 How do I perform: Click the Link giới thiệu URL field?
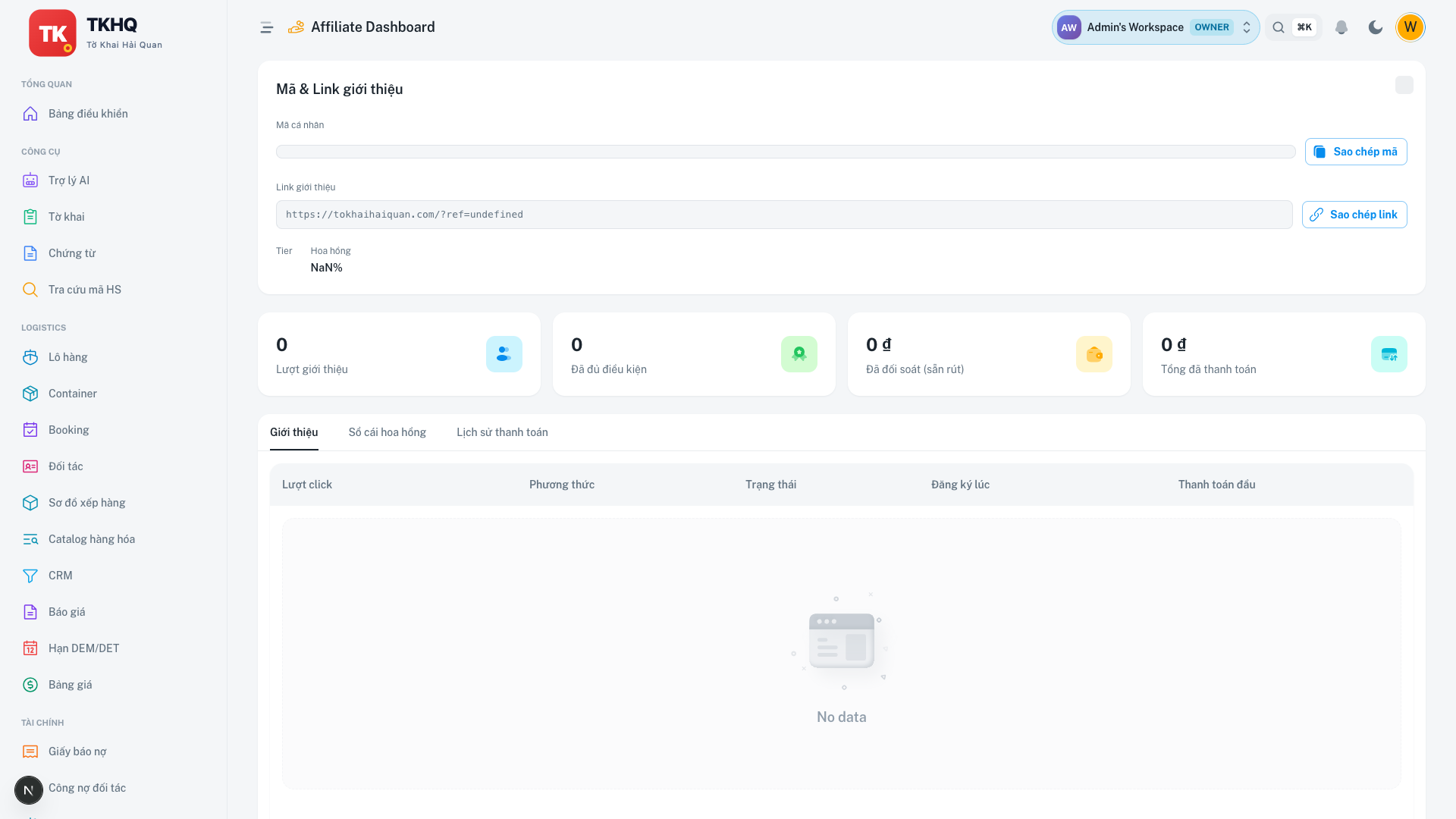[784, 215]
